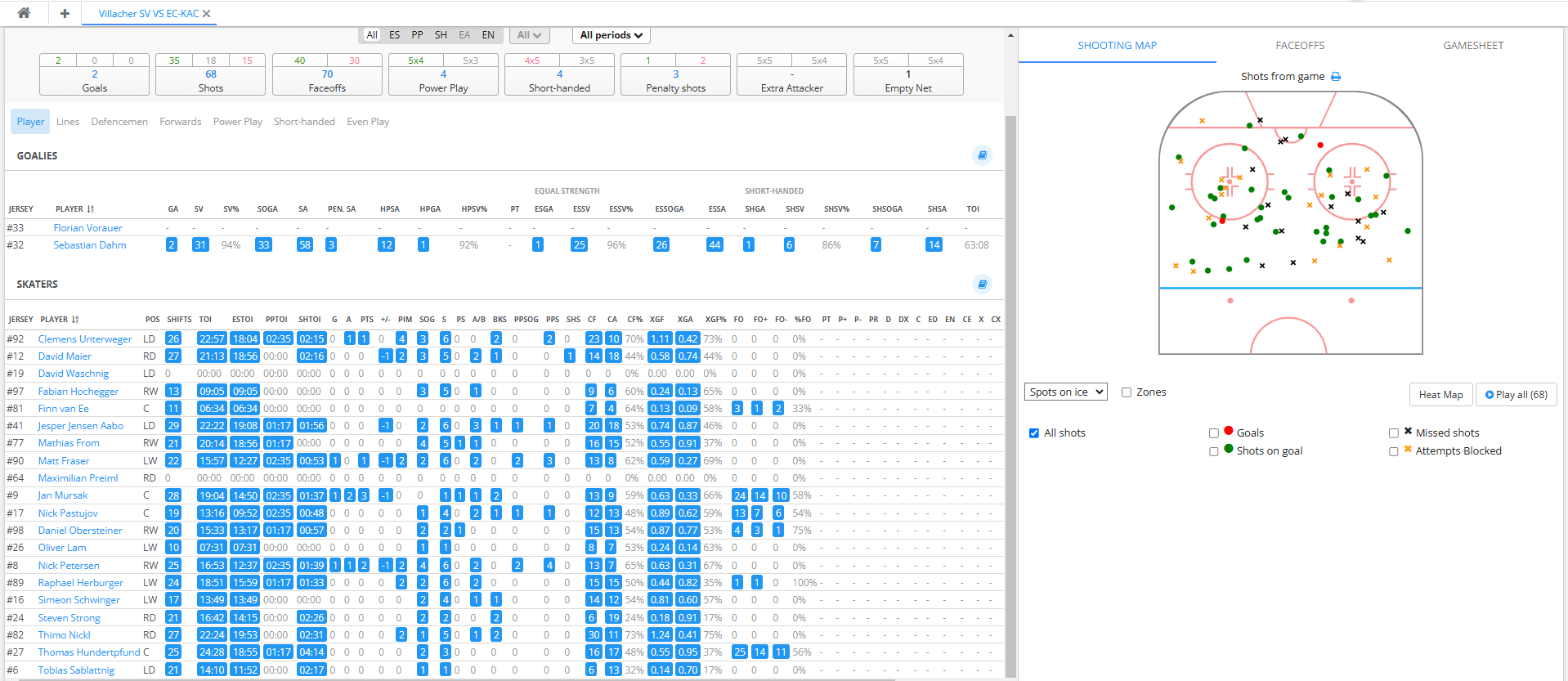The height and width of the screenshot is (681, 1568).
Task: Enable the Zones checkbox
Action: 1127,392
